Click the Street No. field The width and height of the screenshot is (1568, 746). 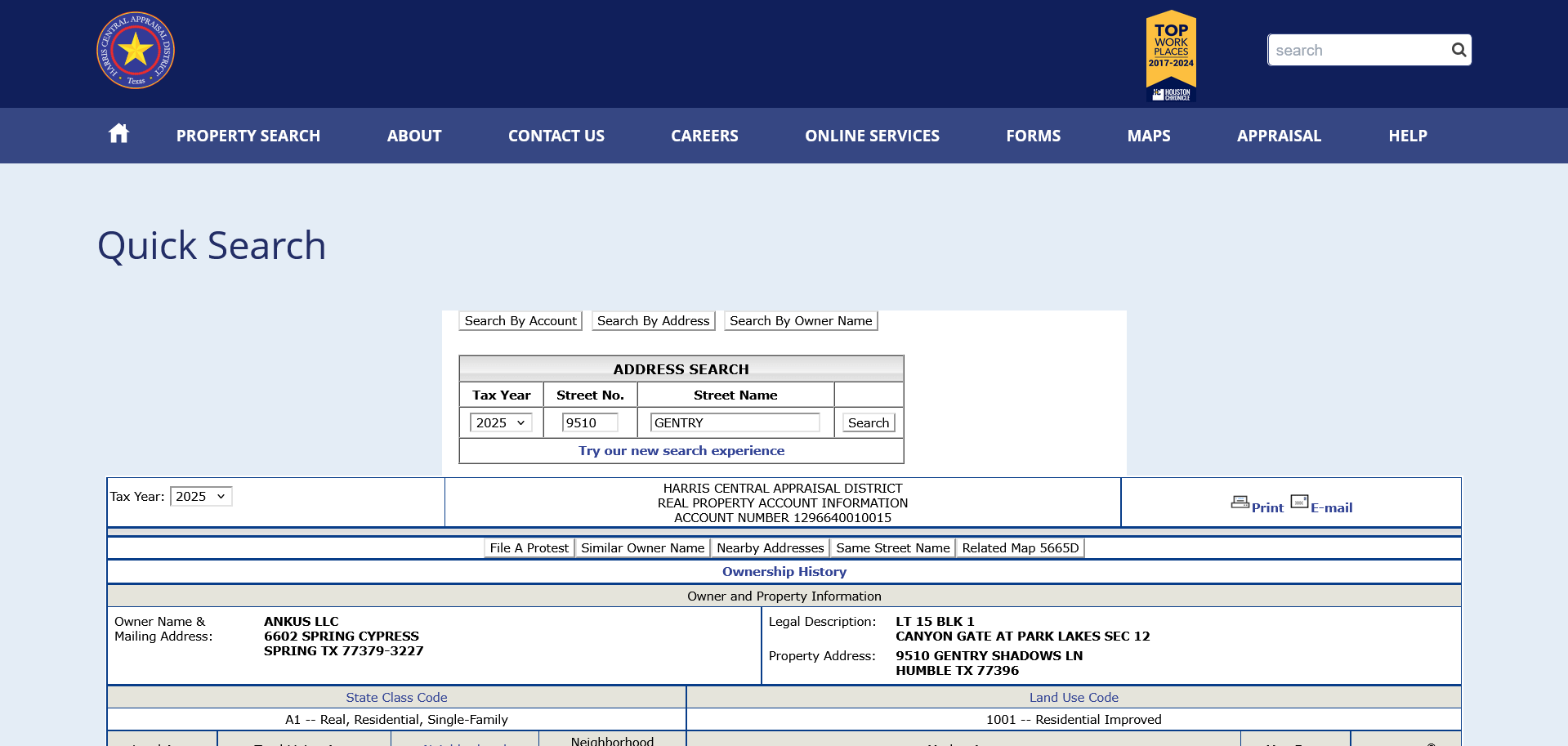590,422
